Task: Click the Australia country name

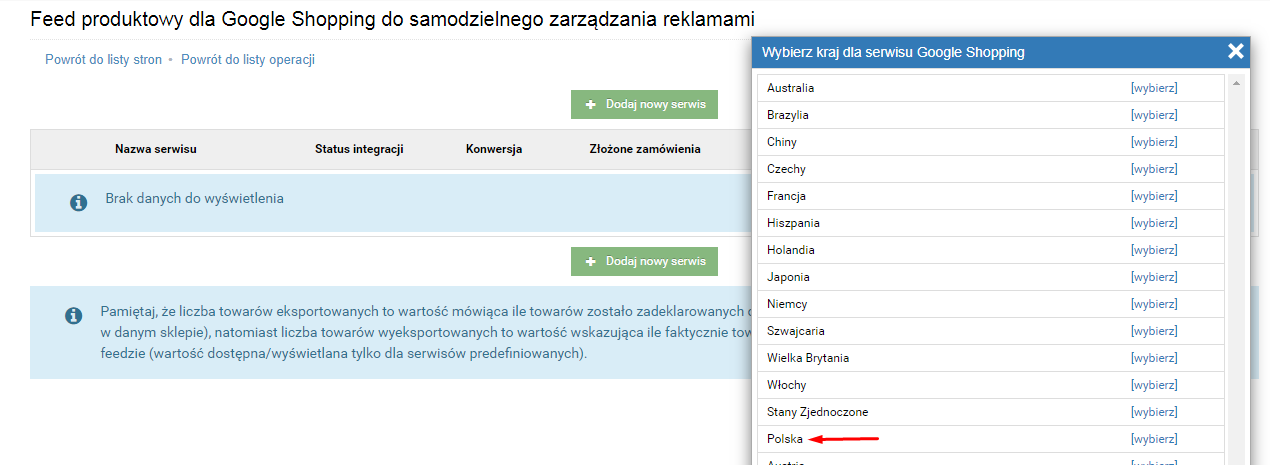Action: (x=790, y=88)
